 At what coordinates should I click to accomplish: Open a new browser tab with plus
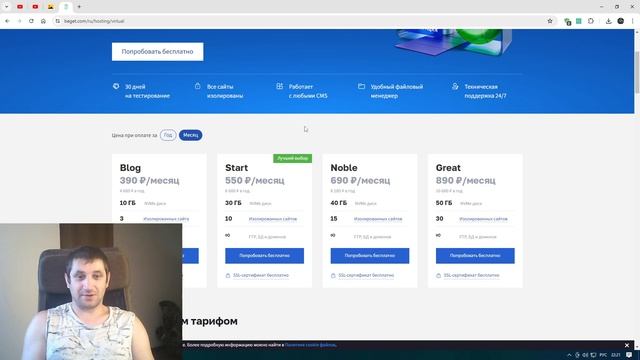pyautogui.click(x=79, y=7)
